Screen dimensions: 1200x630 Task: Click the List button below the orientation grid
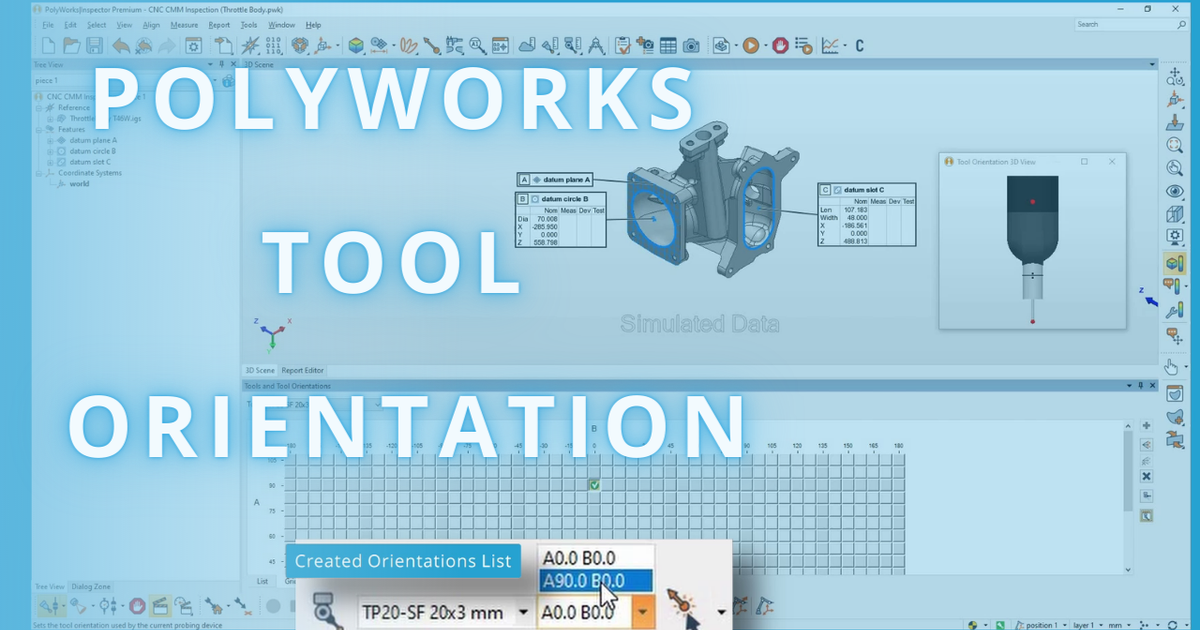(264, 580)
